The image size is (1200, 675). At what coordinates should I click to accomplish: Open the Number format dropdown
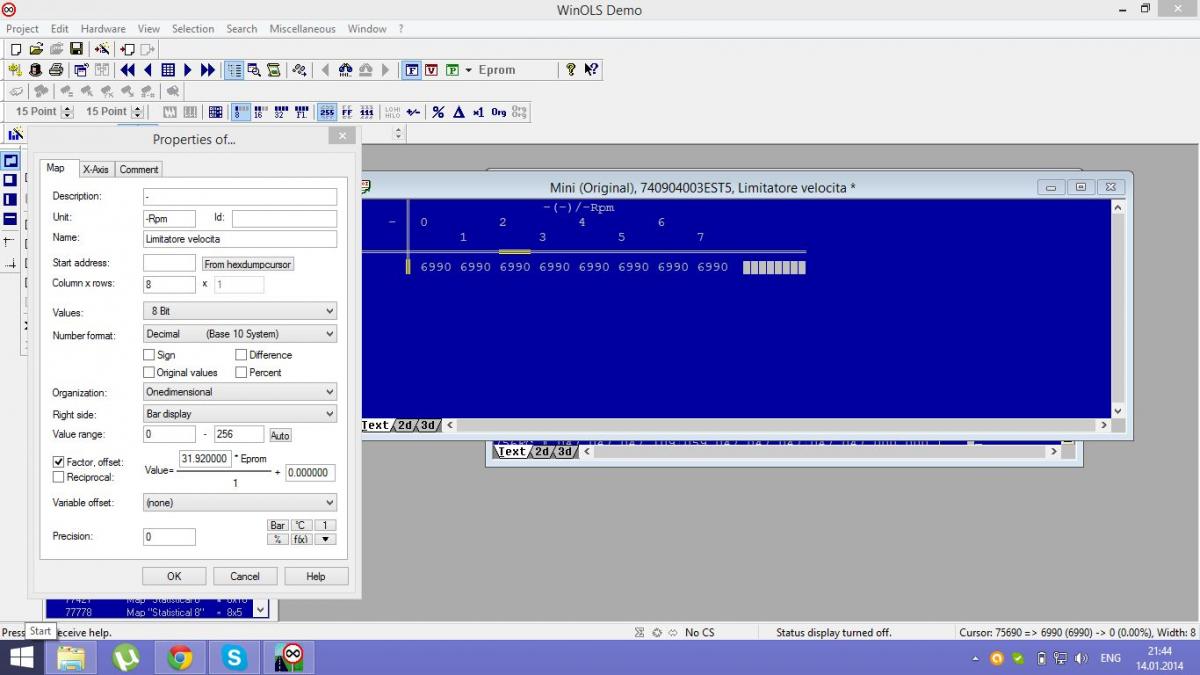[x=240, y=334]
